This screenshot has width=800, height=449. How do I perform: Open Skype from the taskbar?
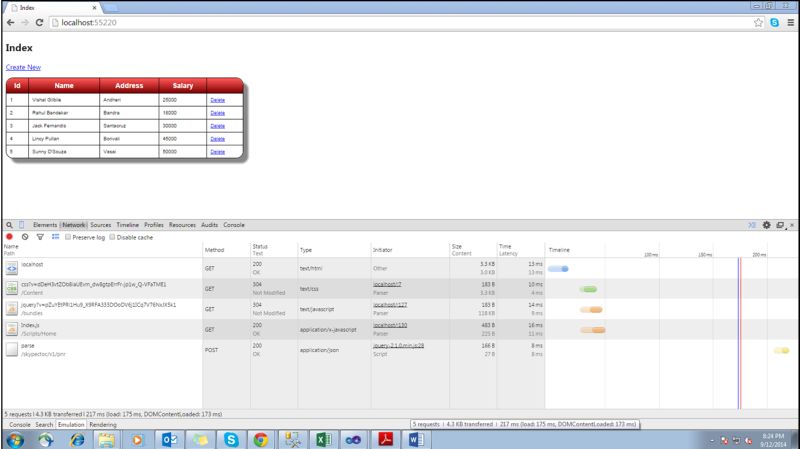coord(231,440)
